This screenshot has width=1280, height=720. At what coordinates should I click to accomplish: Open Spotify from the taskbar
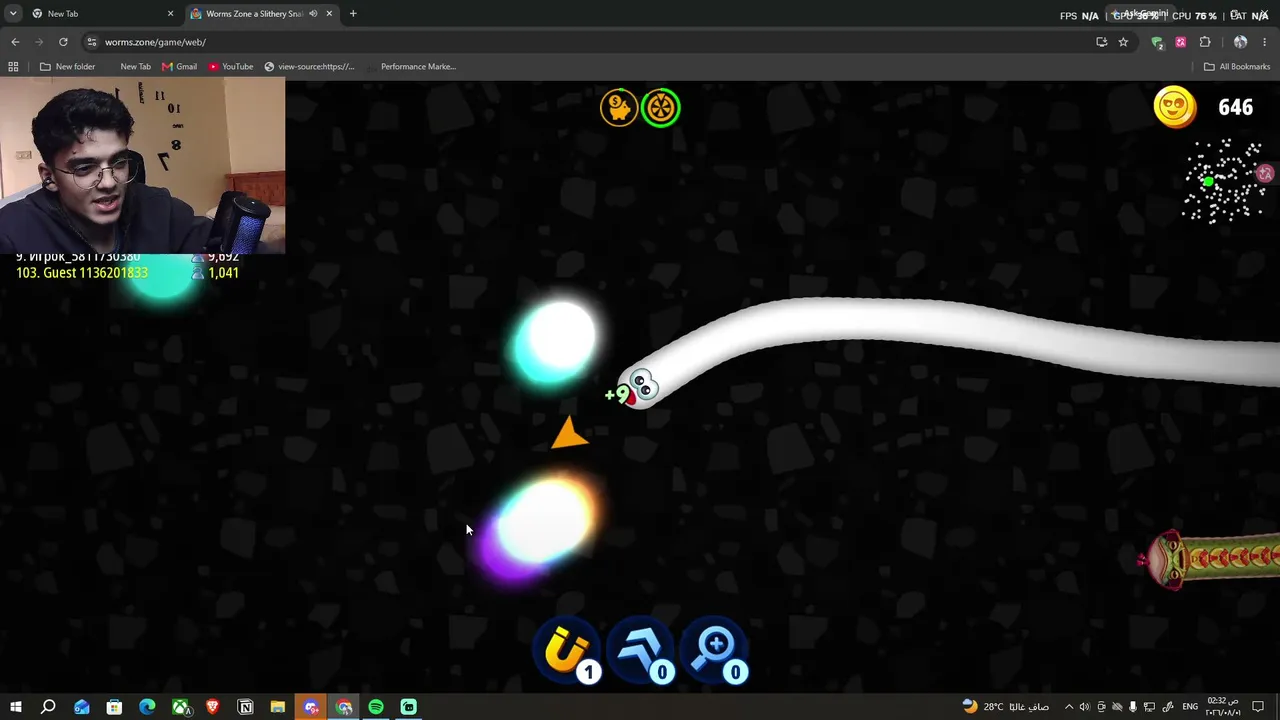[376, 707]
